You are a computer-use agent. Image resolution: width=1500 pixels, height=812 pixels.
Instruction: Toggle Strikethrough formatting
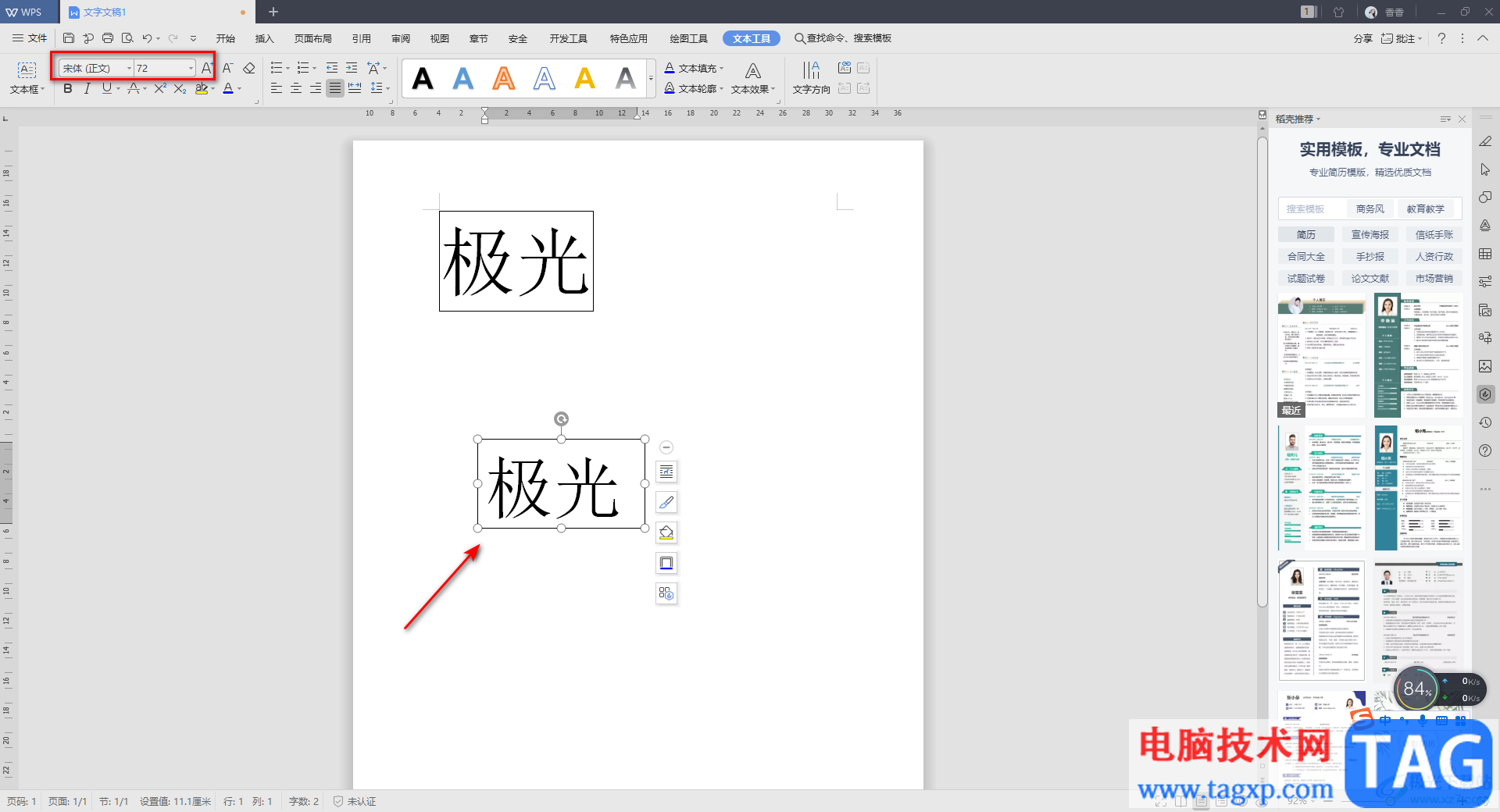tap(134, 88)
